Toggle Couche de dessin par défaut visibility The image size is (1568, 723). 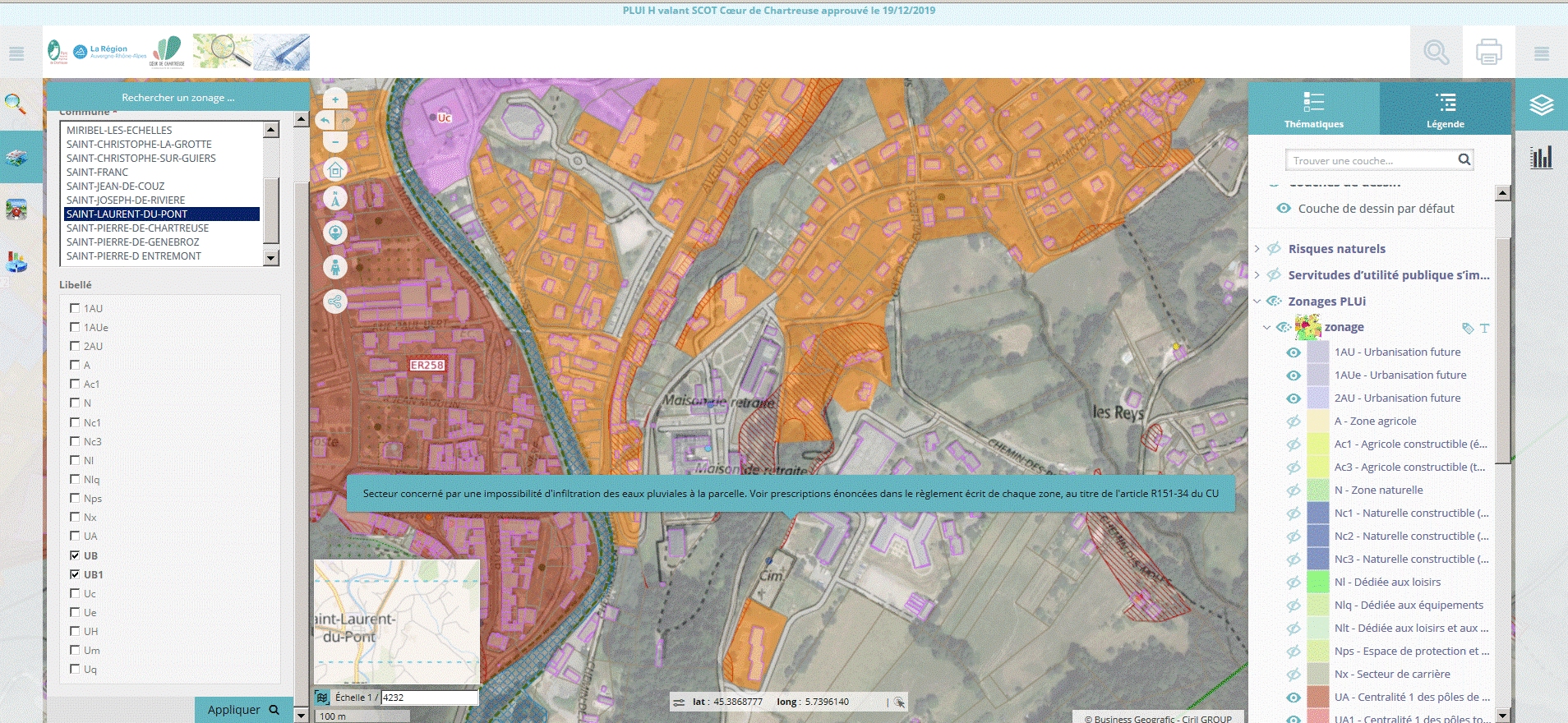coord(1283,209)
